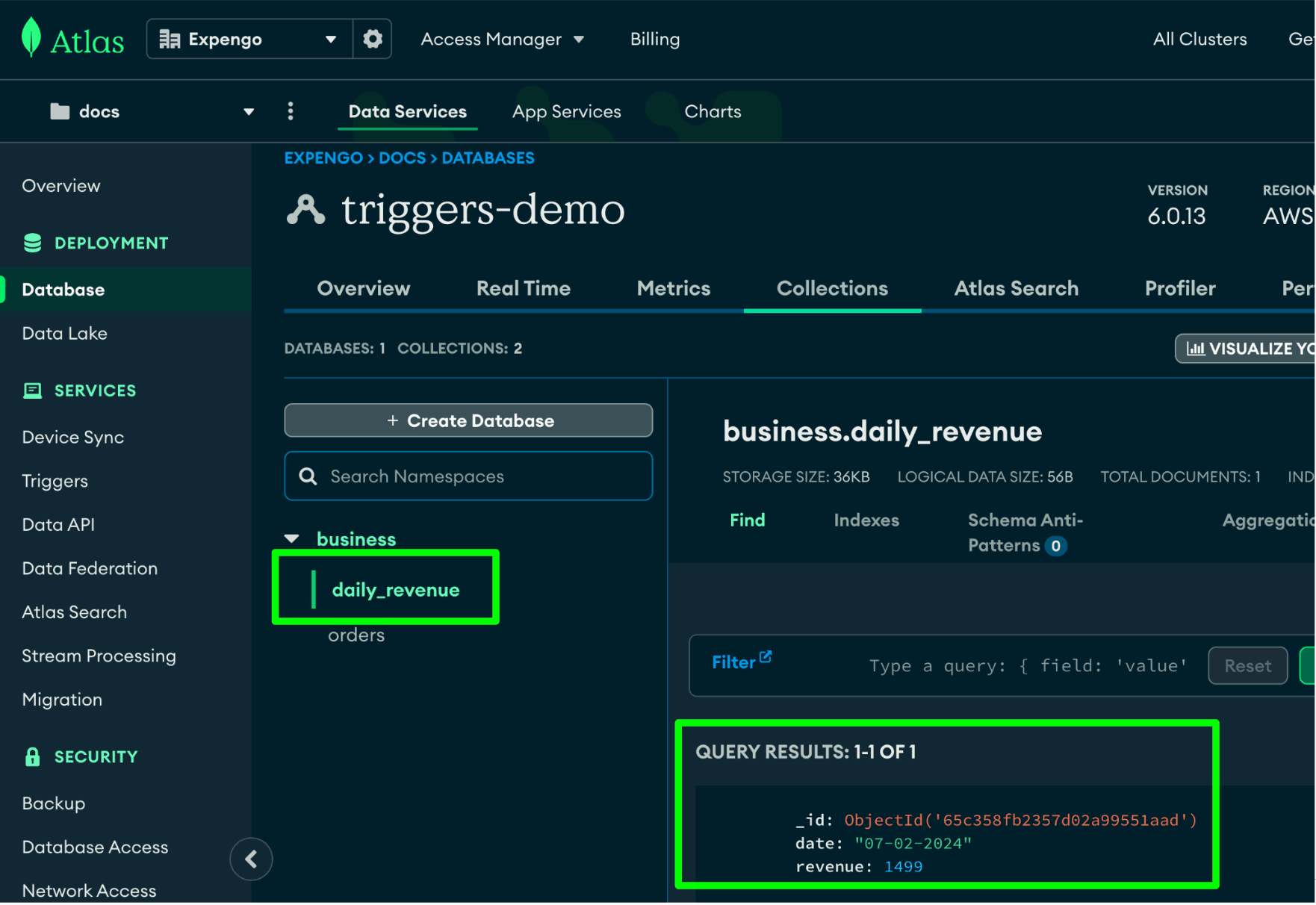
Task: Open organization settings gear icon
Action: (373, 39)
